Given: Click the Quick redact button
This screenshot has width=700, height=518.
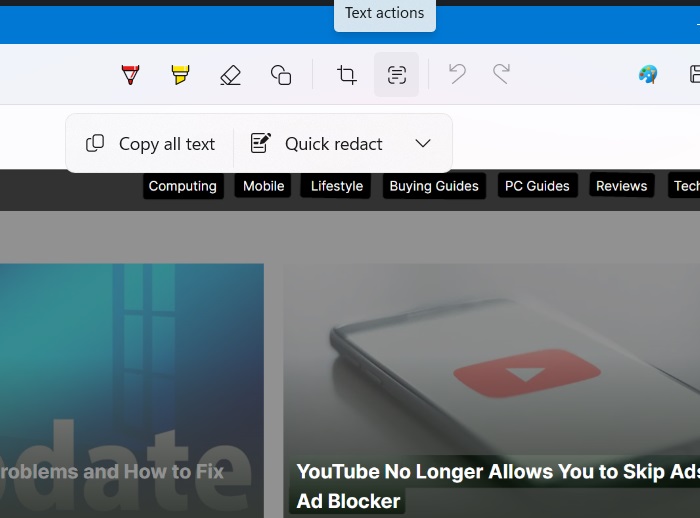Looking at the screenshot, I should 317,144.
